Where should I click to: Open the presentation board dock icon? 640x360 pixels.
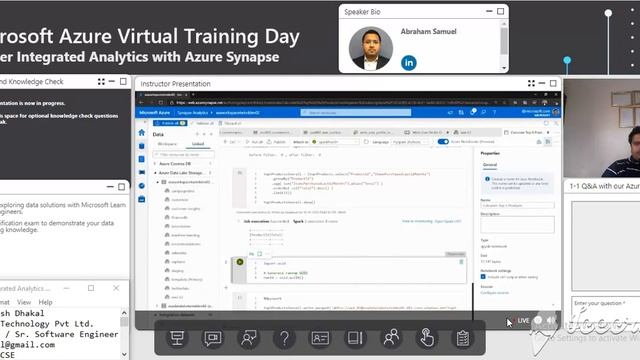click(x=177, y=338)
